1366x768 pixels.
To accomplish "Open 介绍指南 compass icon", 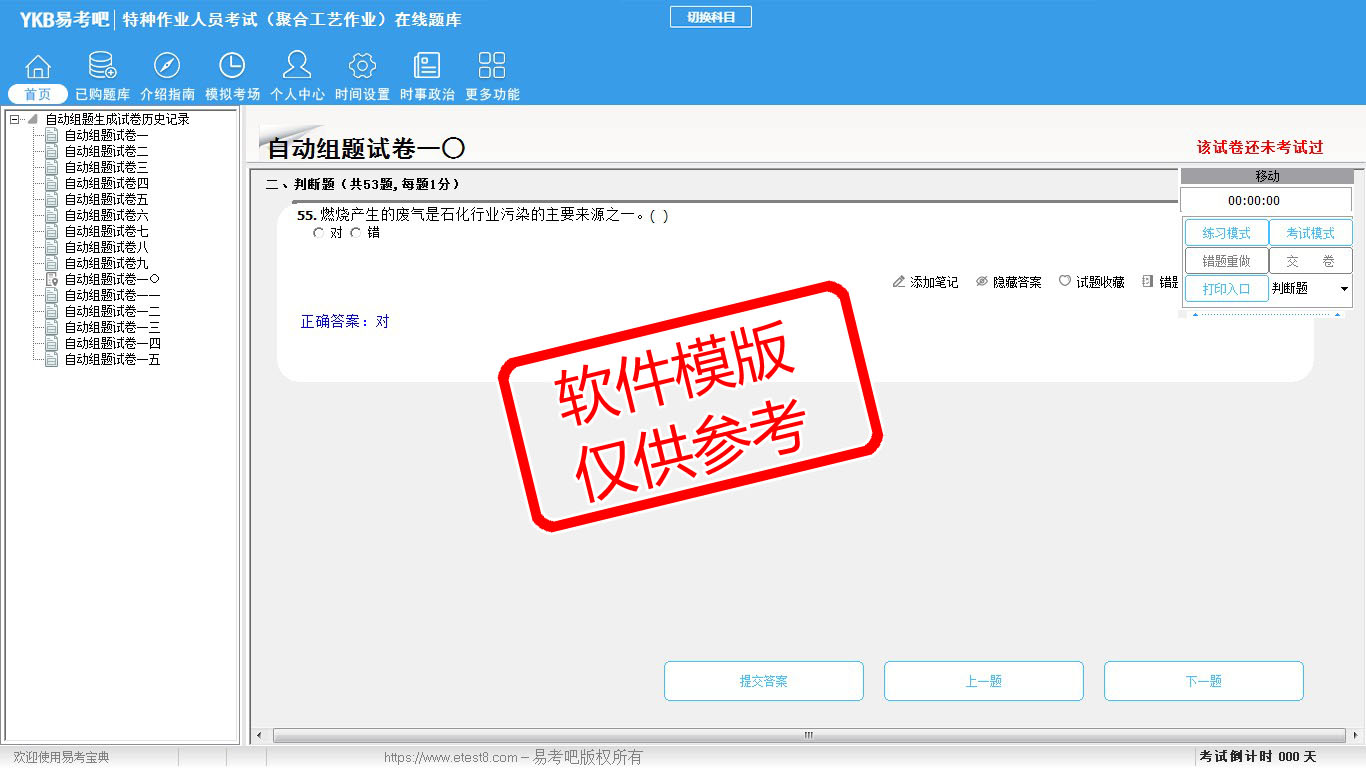I will [167, 67].
